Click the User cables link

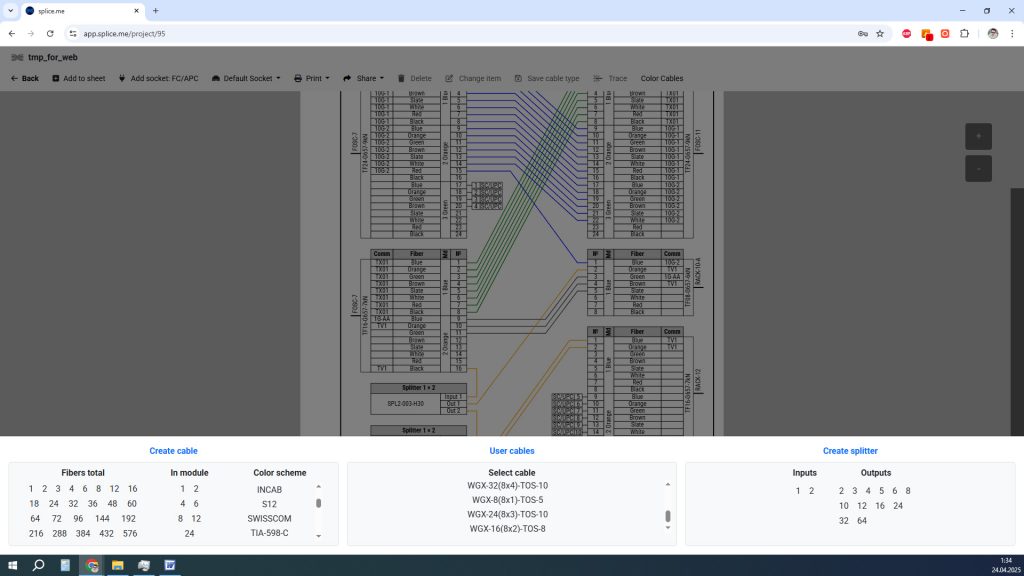pyautogui.click(x=512, y=451)
